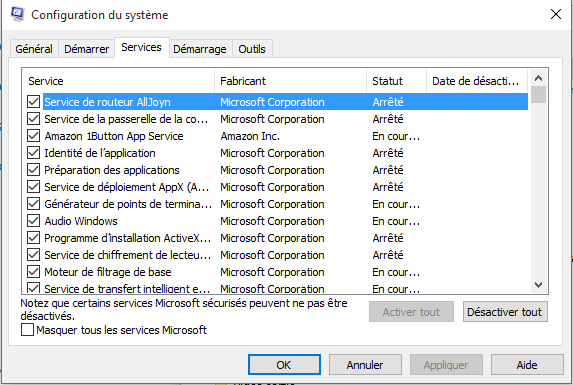Cancel changes with Annuler

click(x=365, y=365)
